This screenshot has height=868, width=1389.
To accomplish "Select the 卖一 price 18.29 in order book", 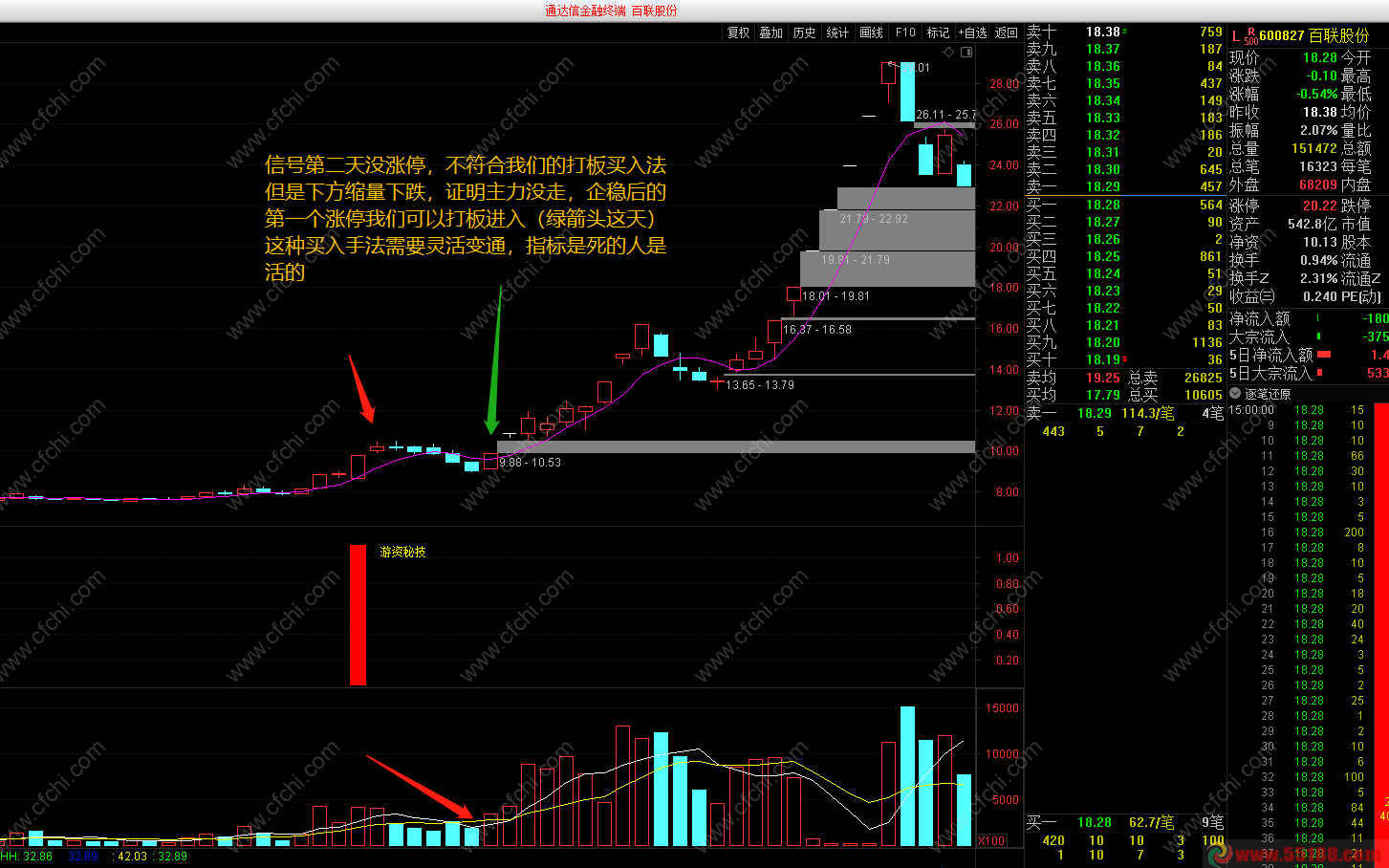I will coord(1103,186).
